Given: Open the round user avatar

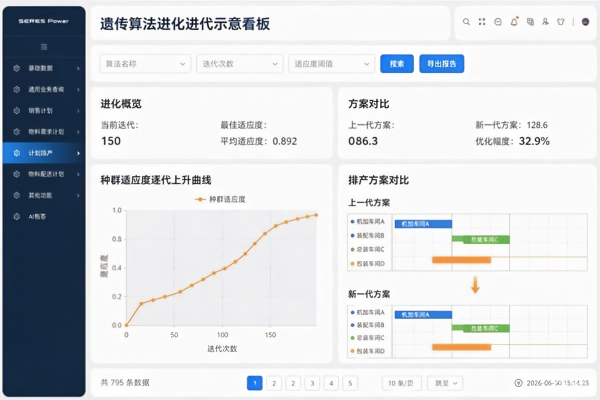Looking at the screenshot, I should point(585,22).
